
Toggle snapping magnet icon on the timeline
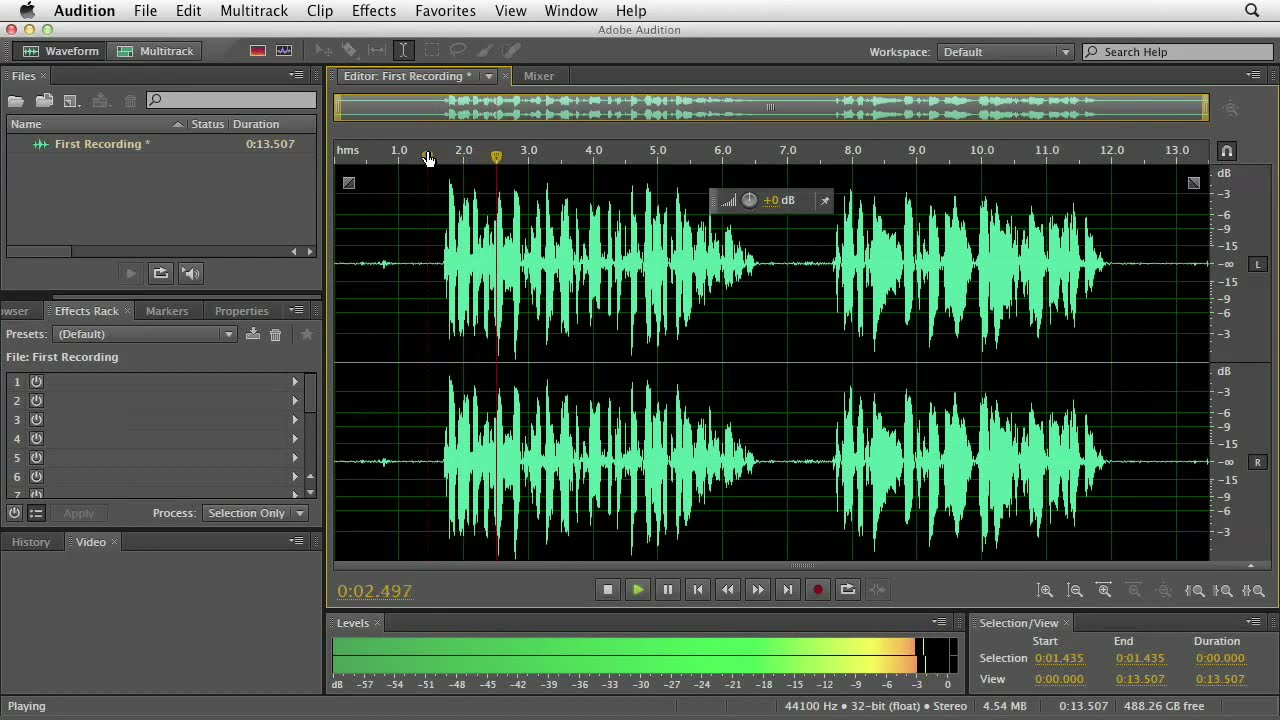point(1227,151)
